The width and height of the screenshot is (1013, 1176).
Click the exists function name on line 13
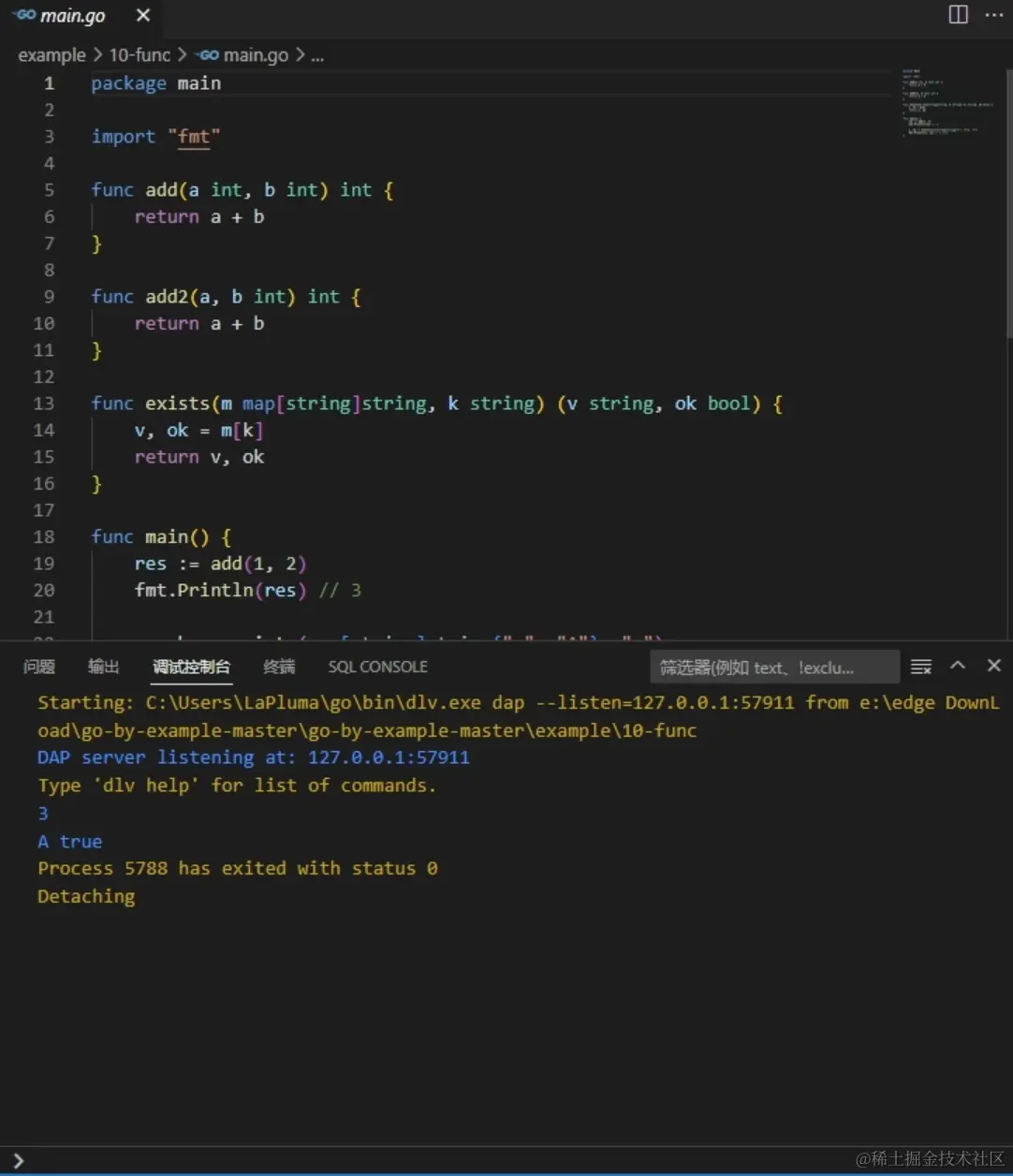coord(177,404)
